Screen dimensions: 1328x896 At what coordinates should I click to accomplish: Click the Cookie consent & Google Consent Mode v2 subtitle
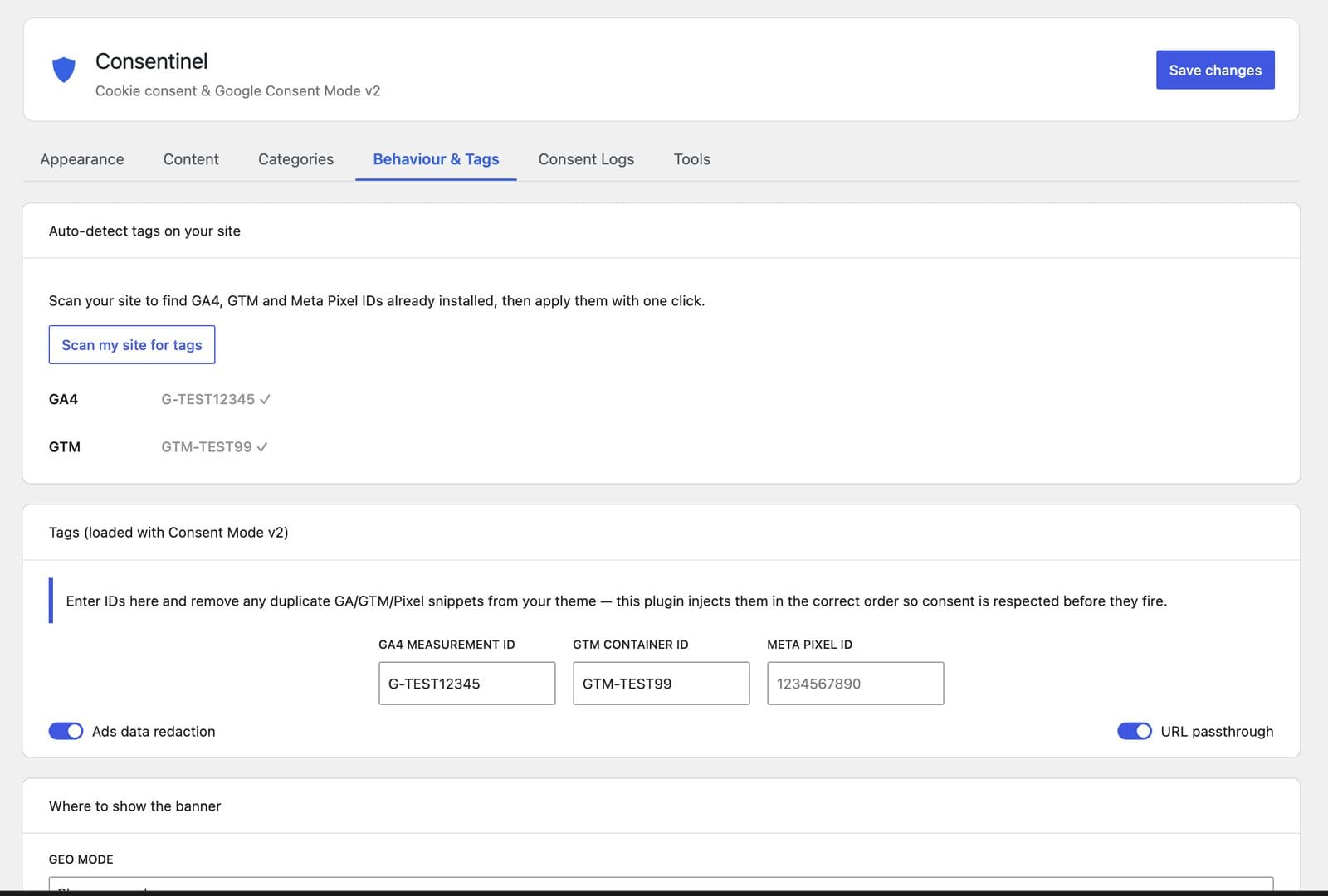point(237,91)
